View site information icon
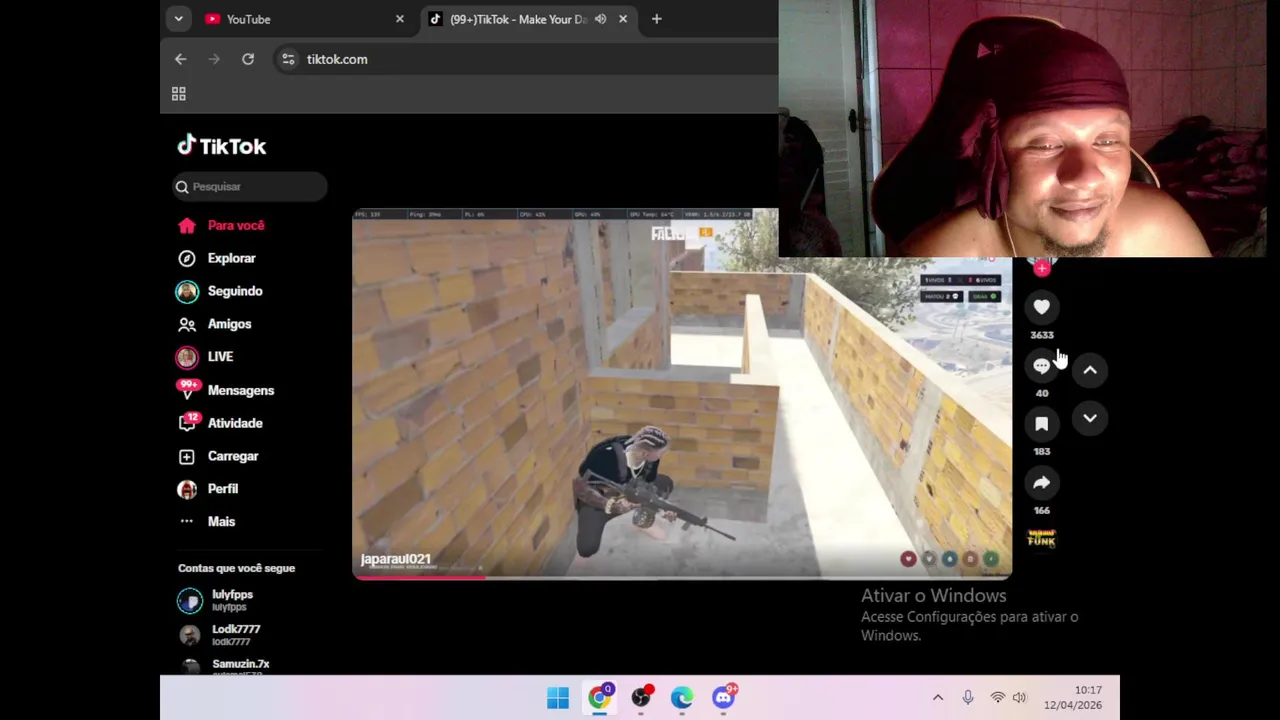This screenshot has width=1280, height=720. click(x=288, y=59)
